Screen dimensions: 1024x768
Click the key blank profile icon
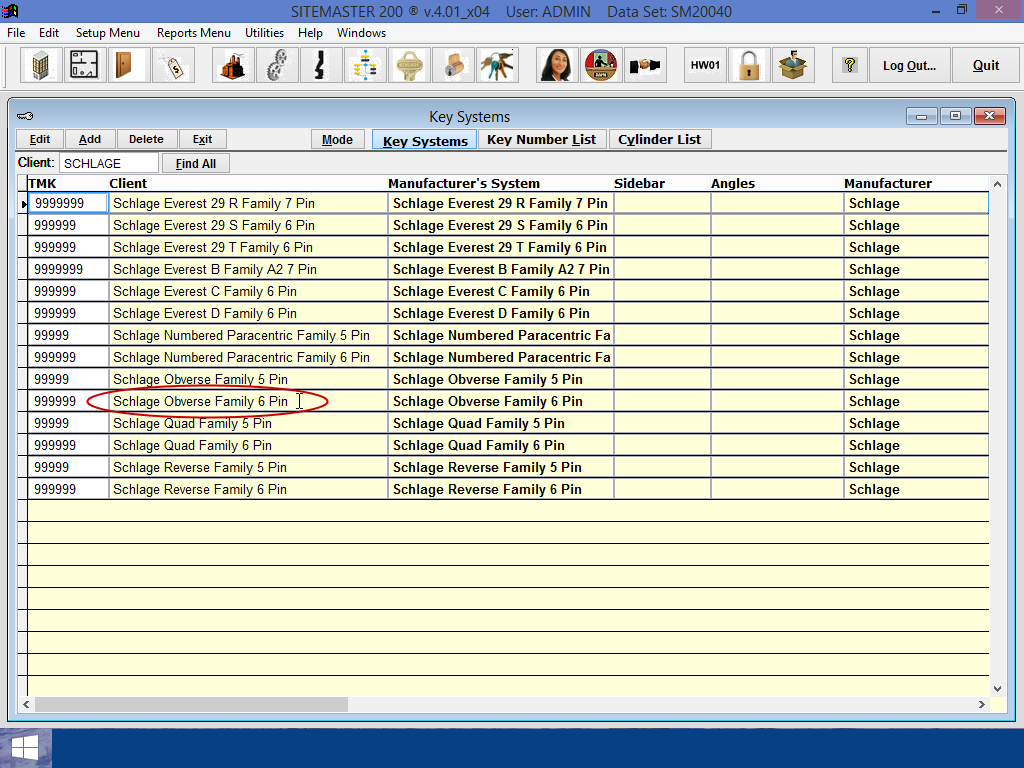tap(321, 65)
